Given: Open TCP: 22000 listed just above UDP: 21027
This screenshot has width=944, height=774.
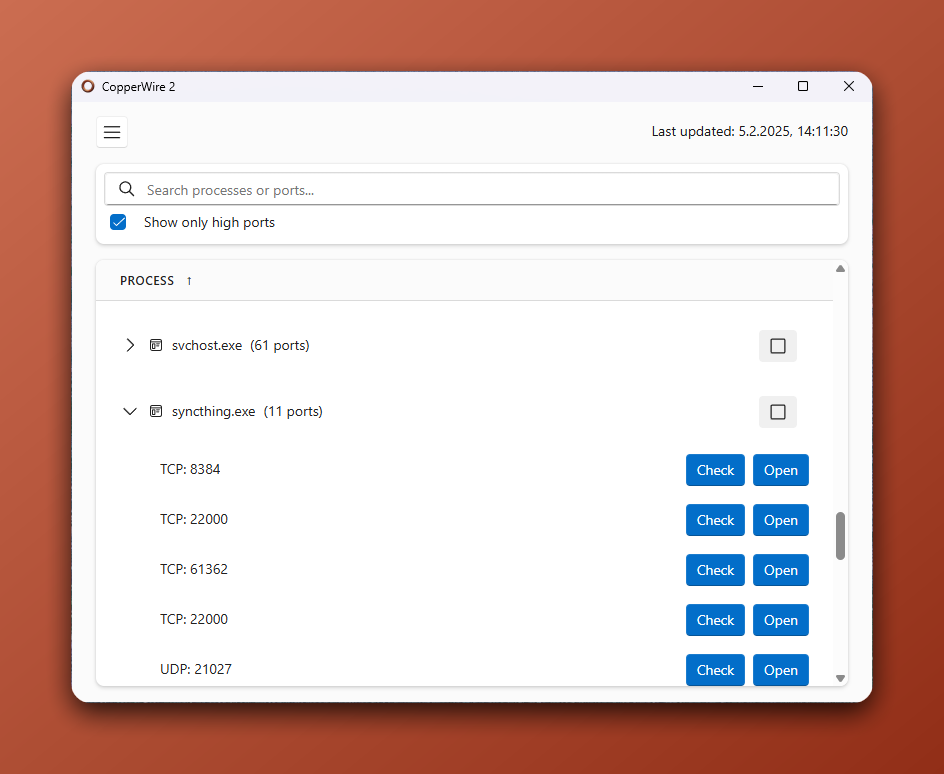Looking at the screenshot, I should [781, 620].
